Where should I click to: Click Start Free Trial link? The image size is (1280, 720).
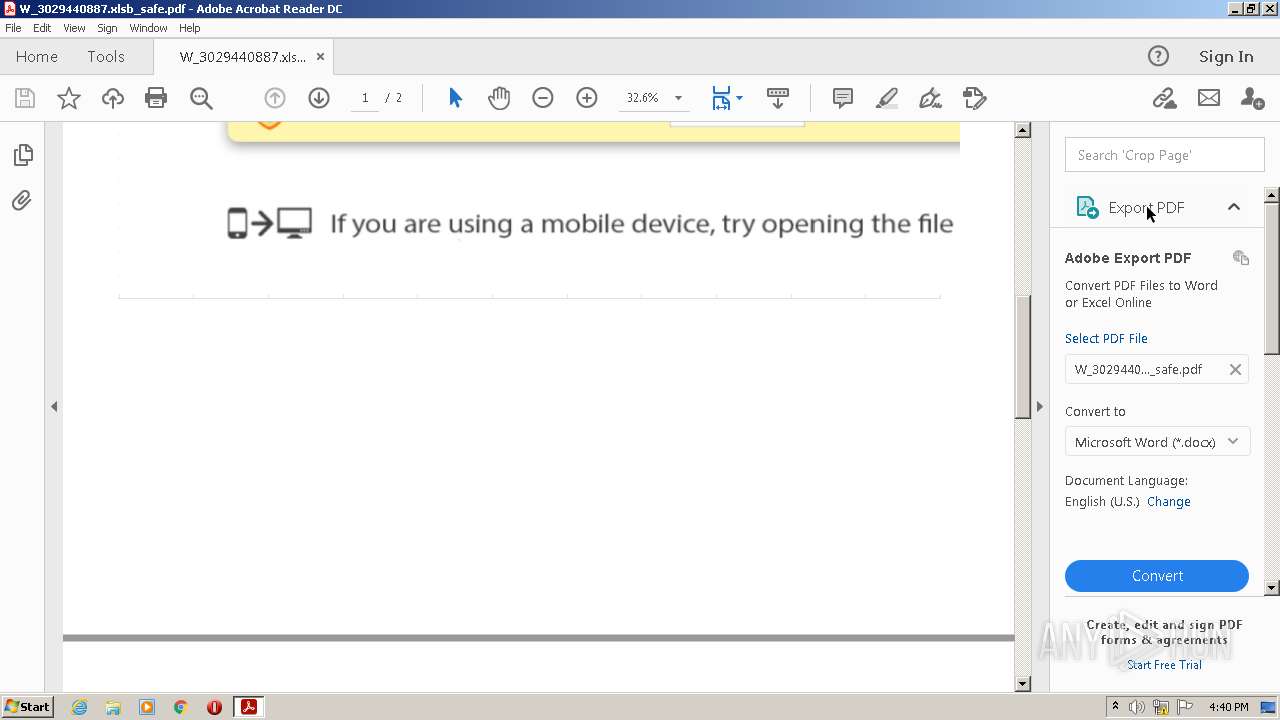coord(1164,665)
